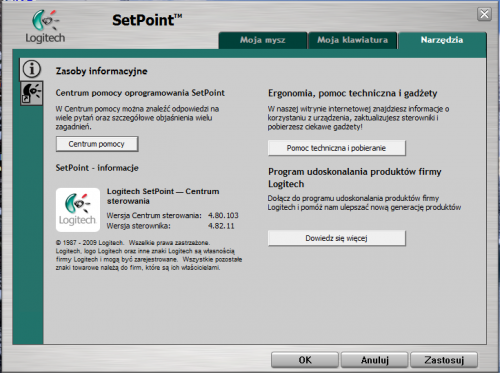Click the copyright notice text
The height and width of the screenshot is (373, 500).
click(149, 255)
